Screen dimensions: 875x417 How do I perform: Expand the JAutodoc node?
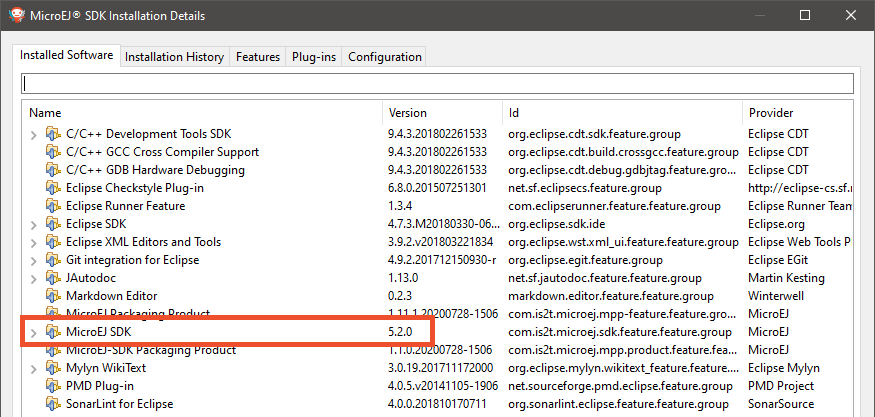pos(34,279)
